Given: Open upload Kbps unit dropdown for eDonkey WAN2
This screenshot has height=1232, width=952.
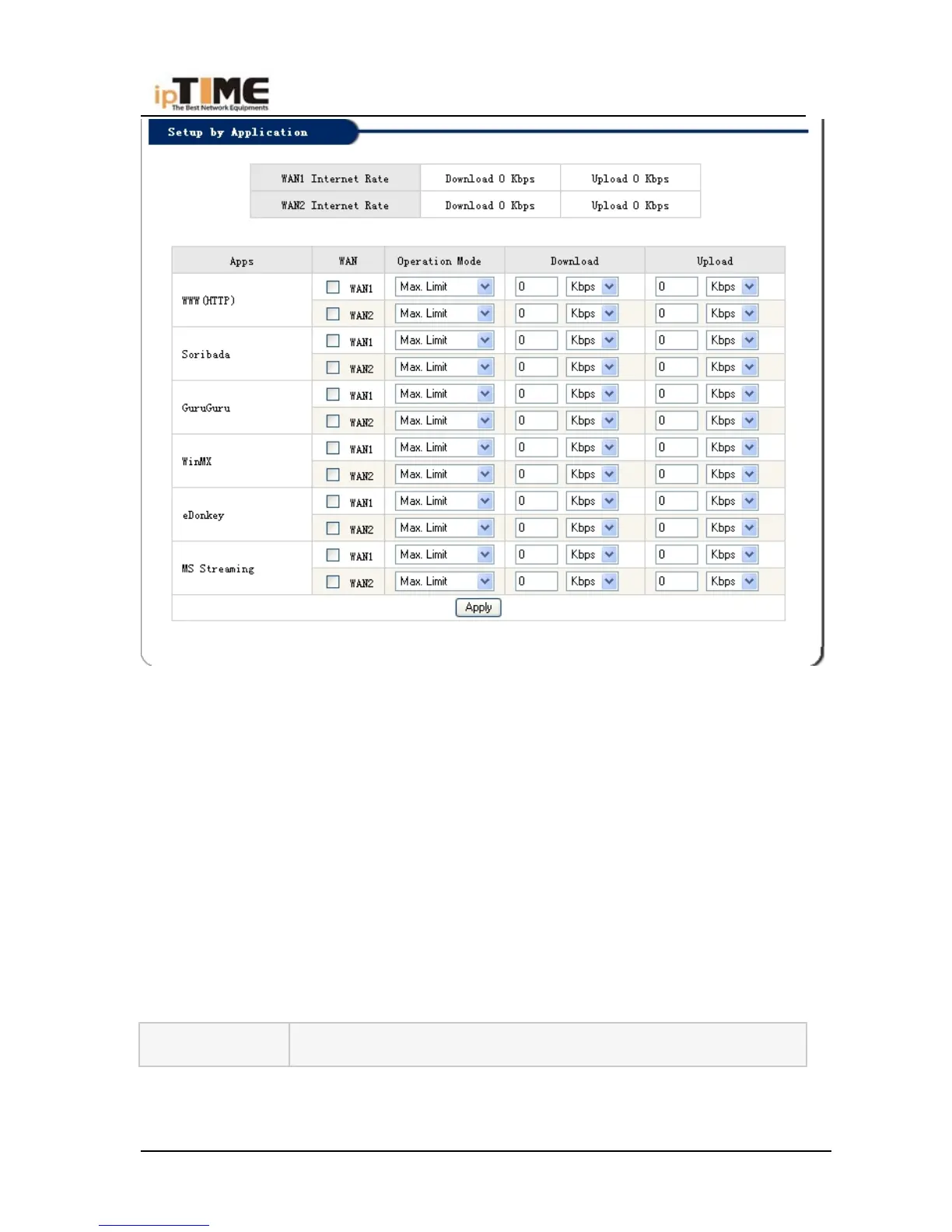Looking at the screenshot, I should tap(732, 528).
